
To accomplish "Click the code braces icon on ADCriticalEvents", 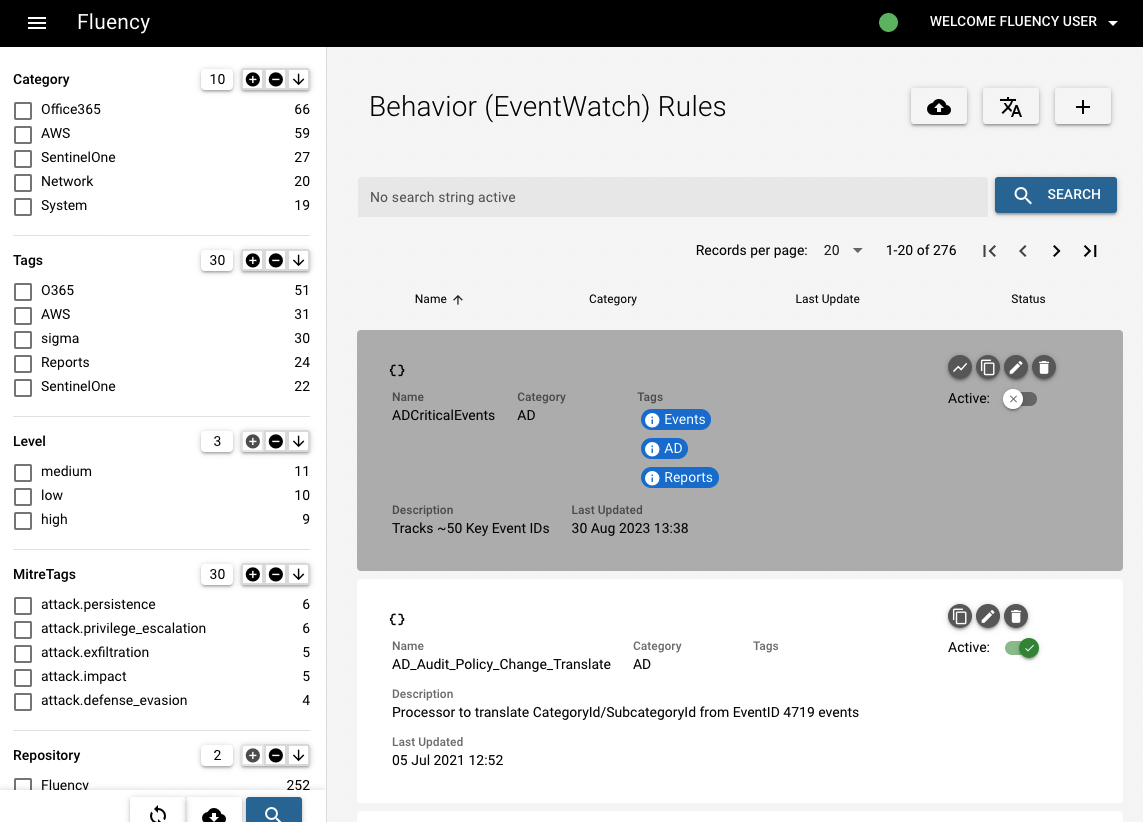I will click(397, 370).
